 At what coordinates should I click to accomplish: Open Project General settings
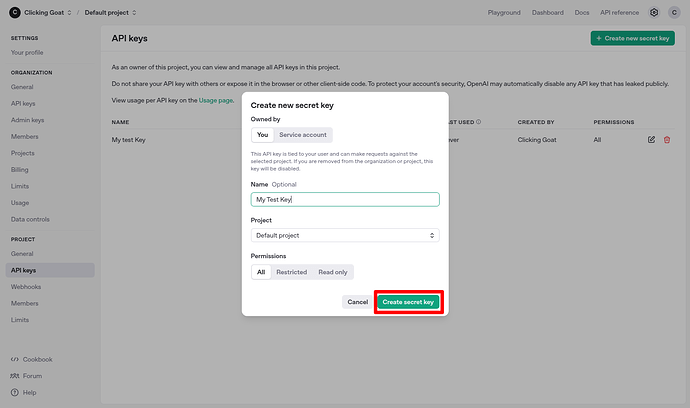22,254
